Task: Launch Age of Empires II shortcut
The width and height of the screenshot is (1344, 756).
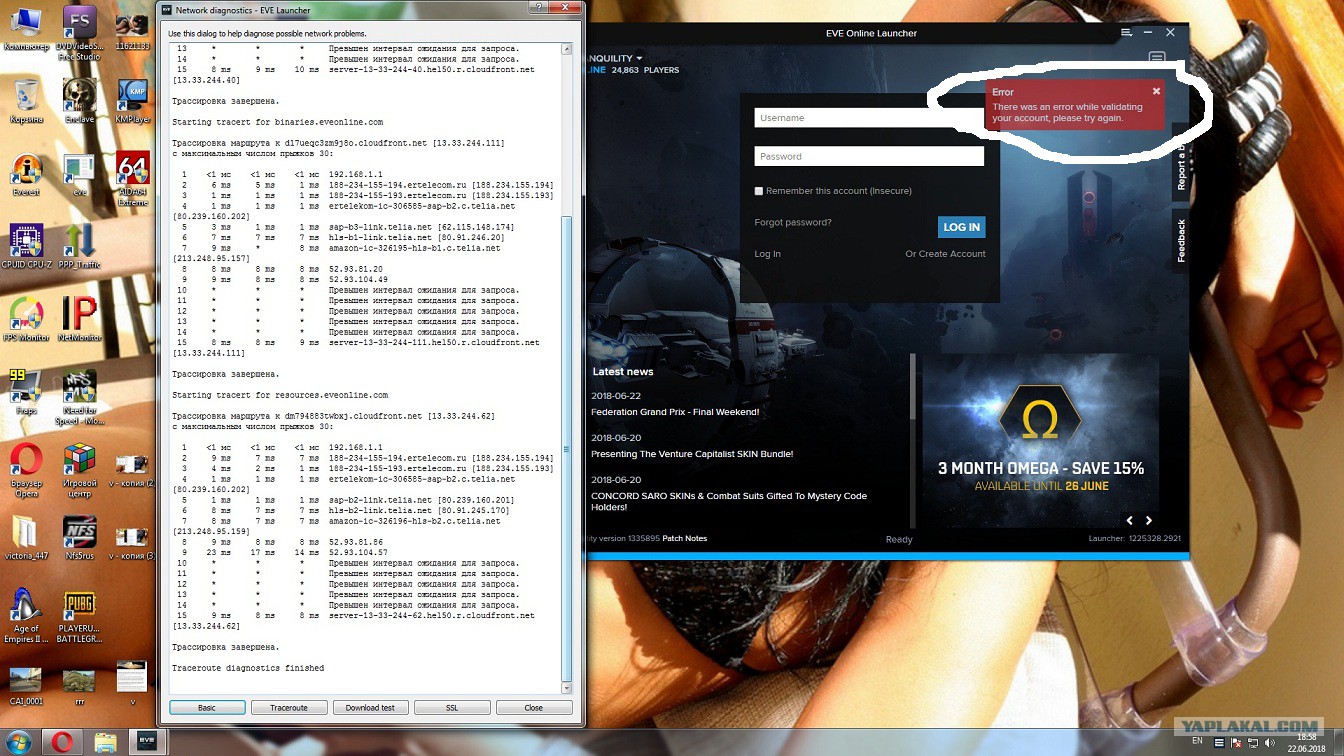Action: coord(26,616)
